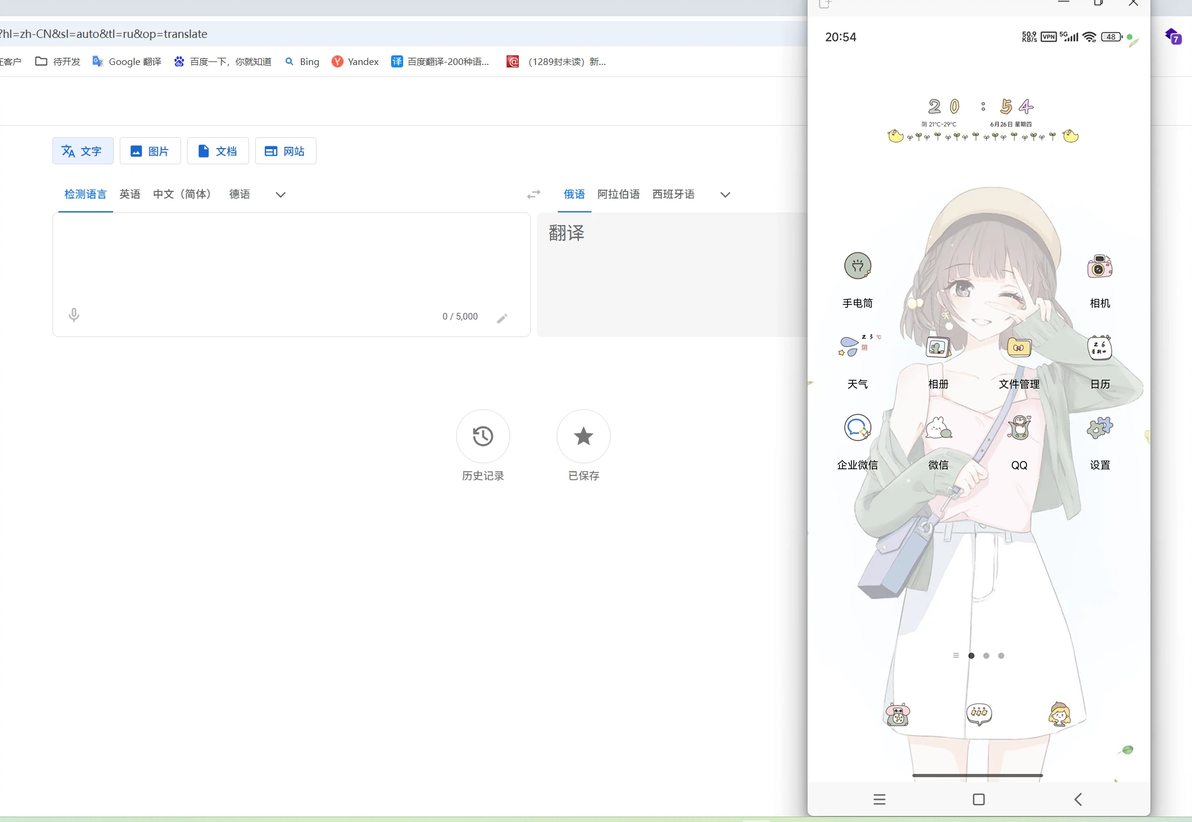Open the 手电筒 flashlight app icon
The image size is (1192, 822).
coord(858,266)
